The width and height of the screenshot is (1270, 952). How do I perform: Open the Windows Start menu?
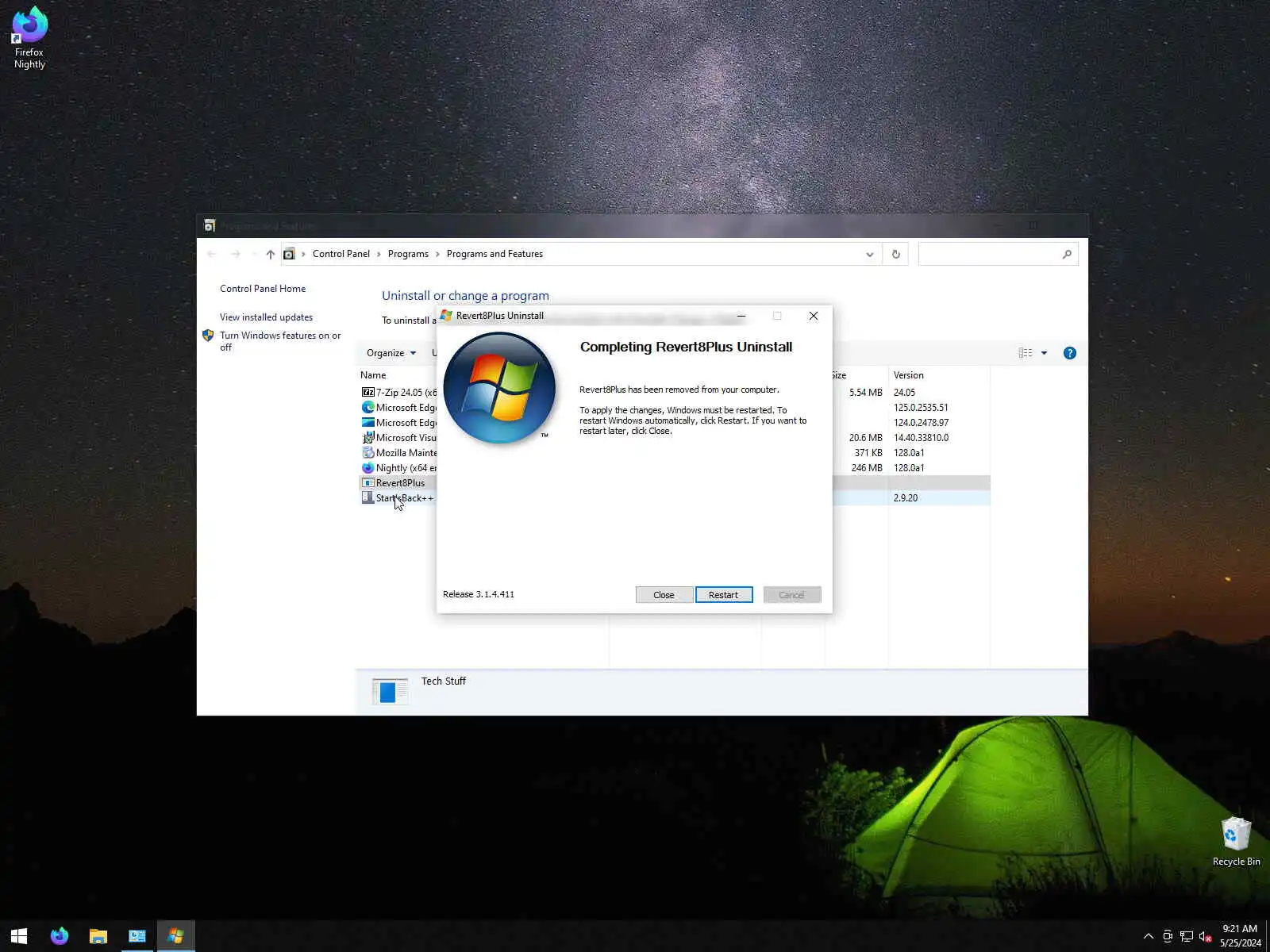19,936
